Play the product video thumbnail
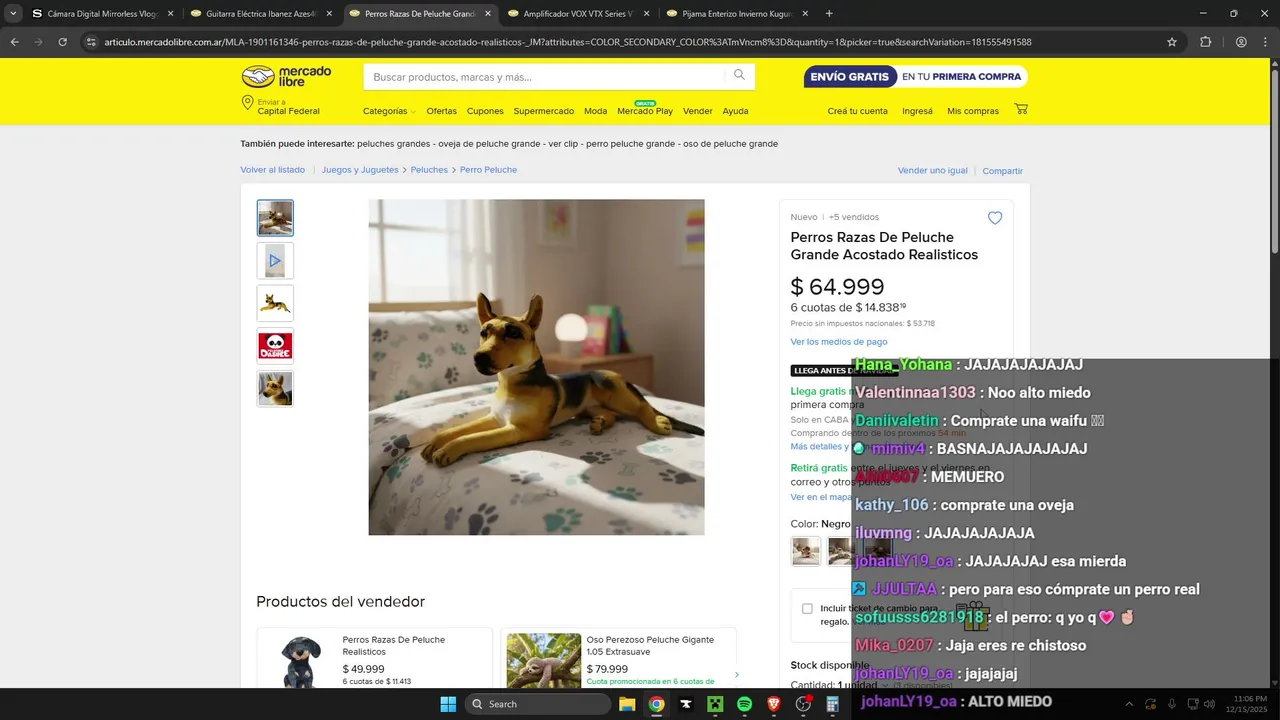1280x720 pixels. click(x=275, y=261)
